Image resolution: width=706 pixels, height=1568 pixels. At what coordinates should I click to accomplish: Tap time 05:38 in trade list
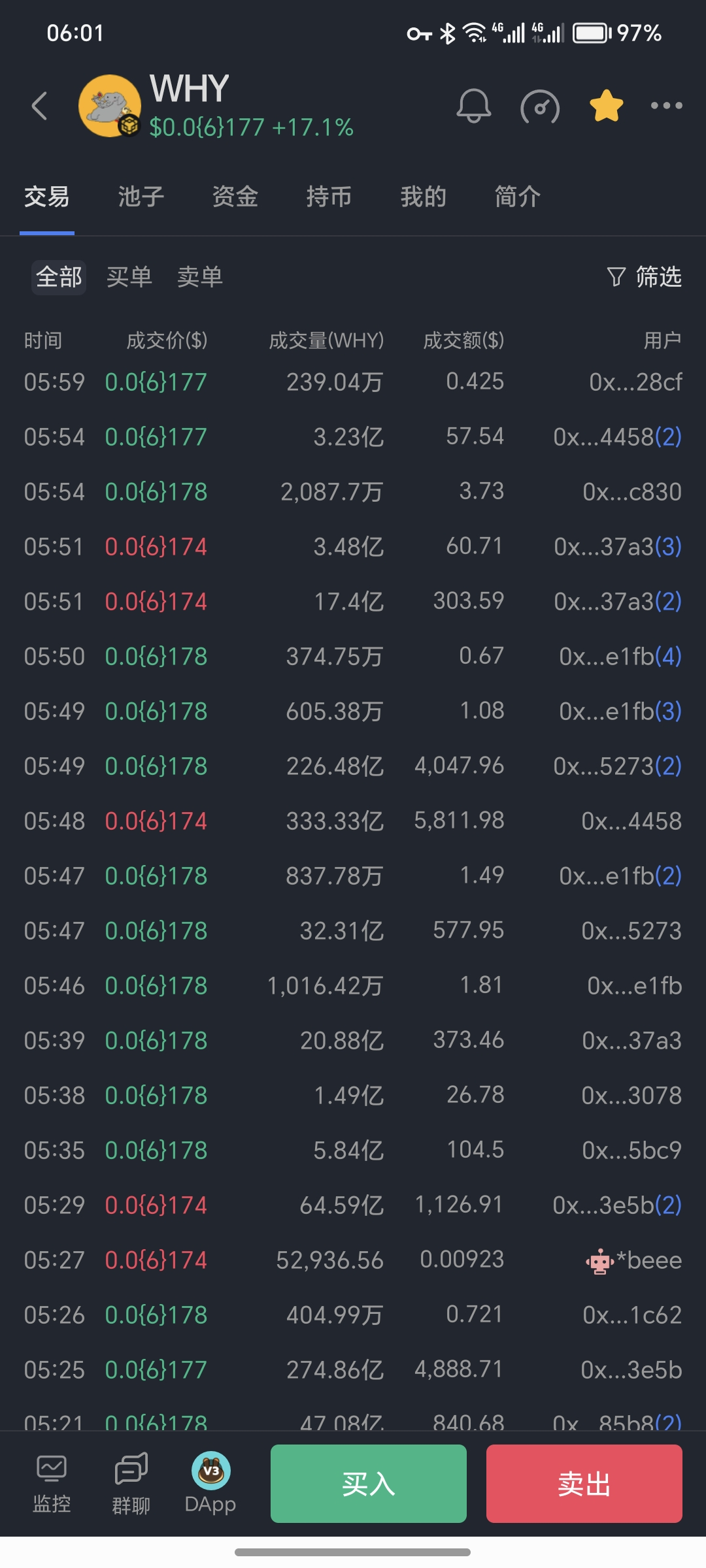[x=54, y=1095]
